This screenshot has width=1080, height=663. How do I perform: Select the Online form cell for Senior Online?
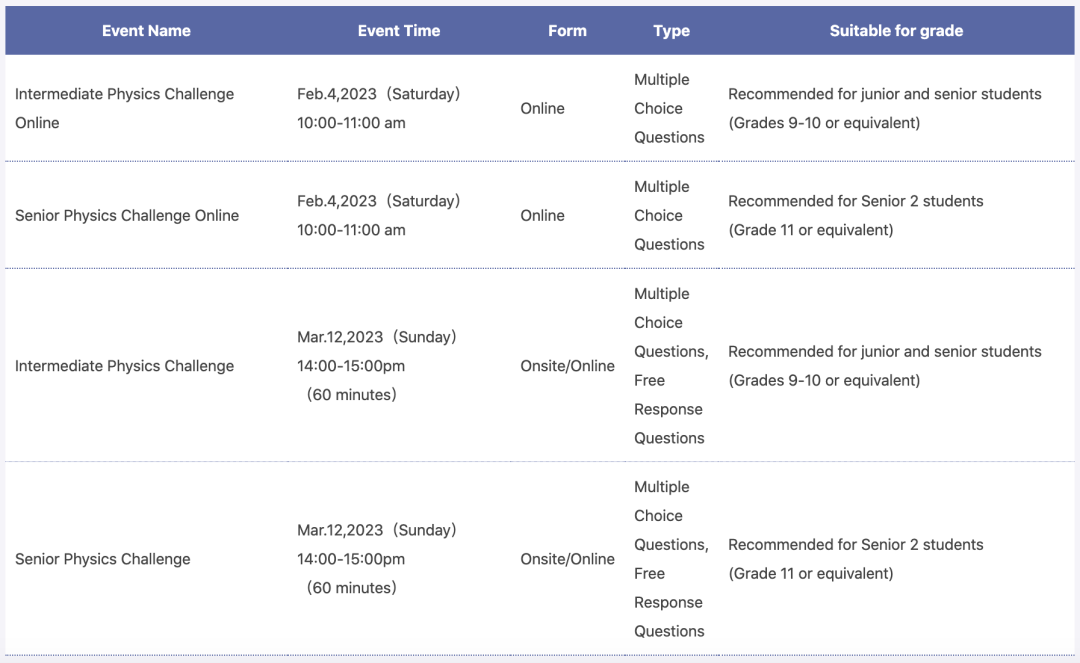pyautogui.click(x=542, y=215)
